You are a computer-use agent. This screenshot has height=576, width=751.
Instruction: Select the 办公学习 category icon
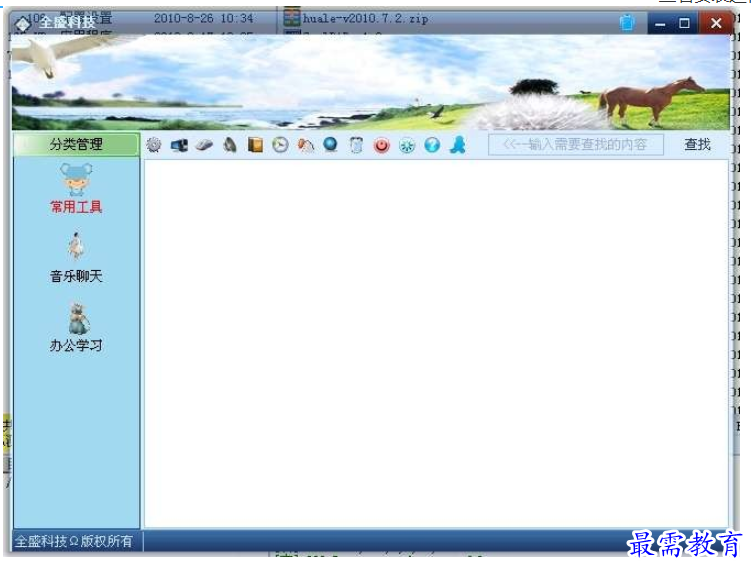[77, 318]
